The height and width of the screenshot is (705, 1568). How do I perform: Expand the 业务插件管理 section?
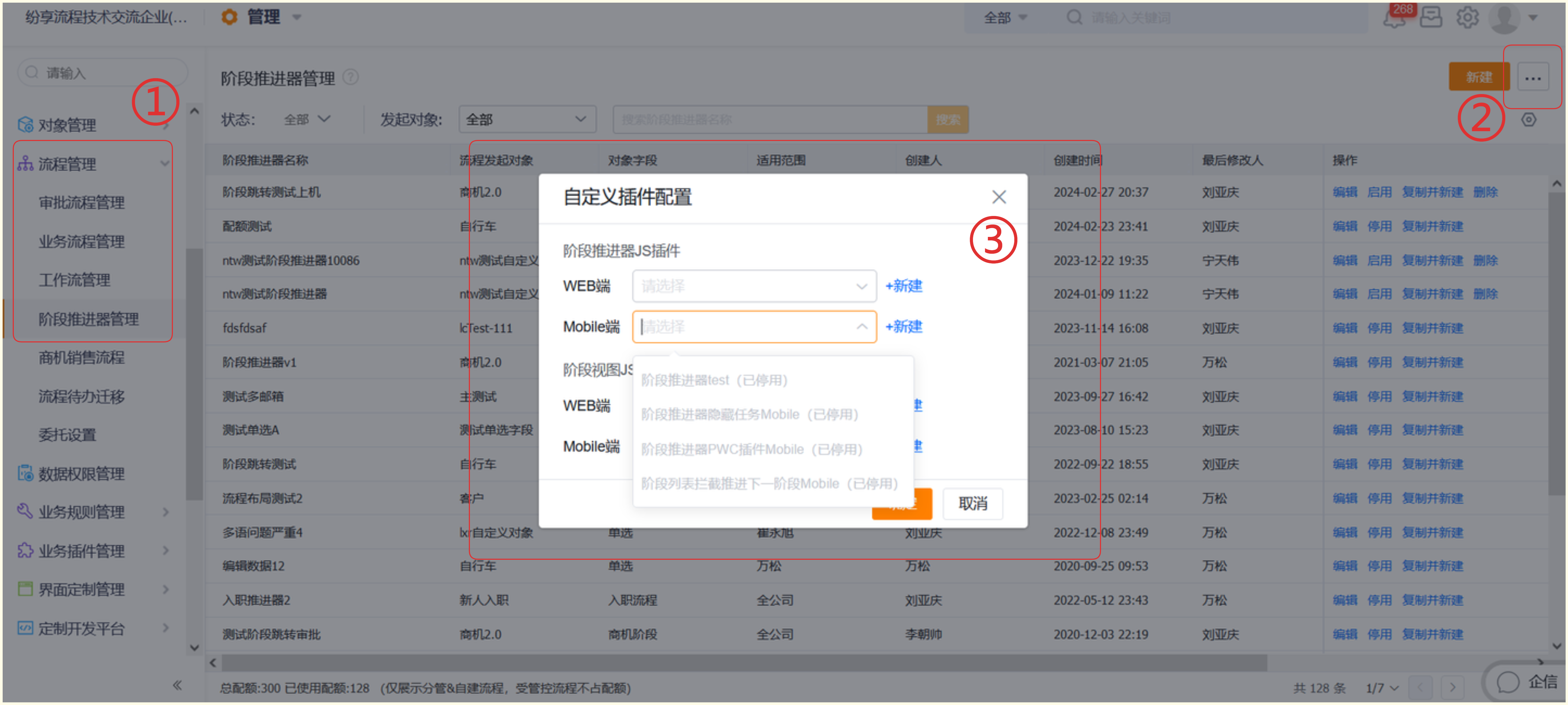(165, 550)
